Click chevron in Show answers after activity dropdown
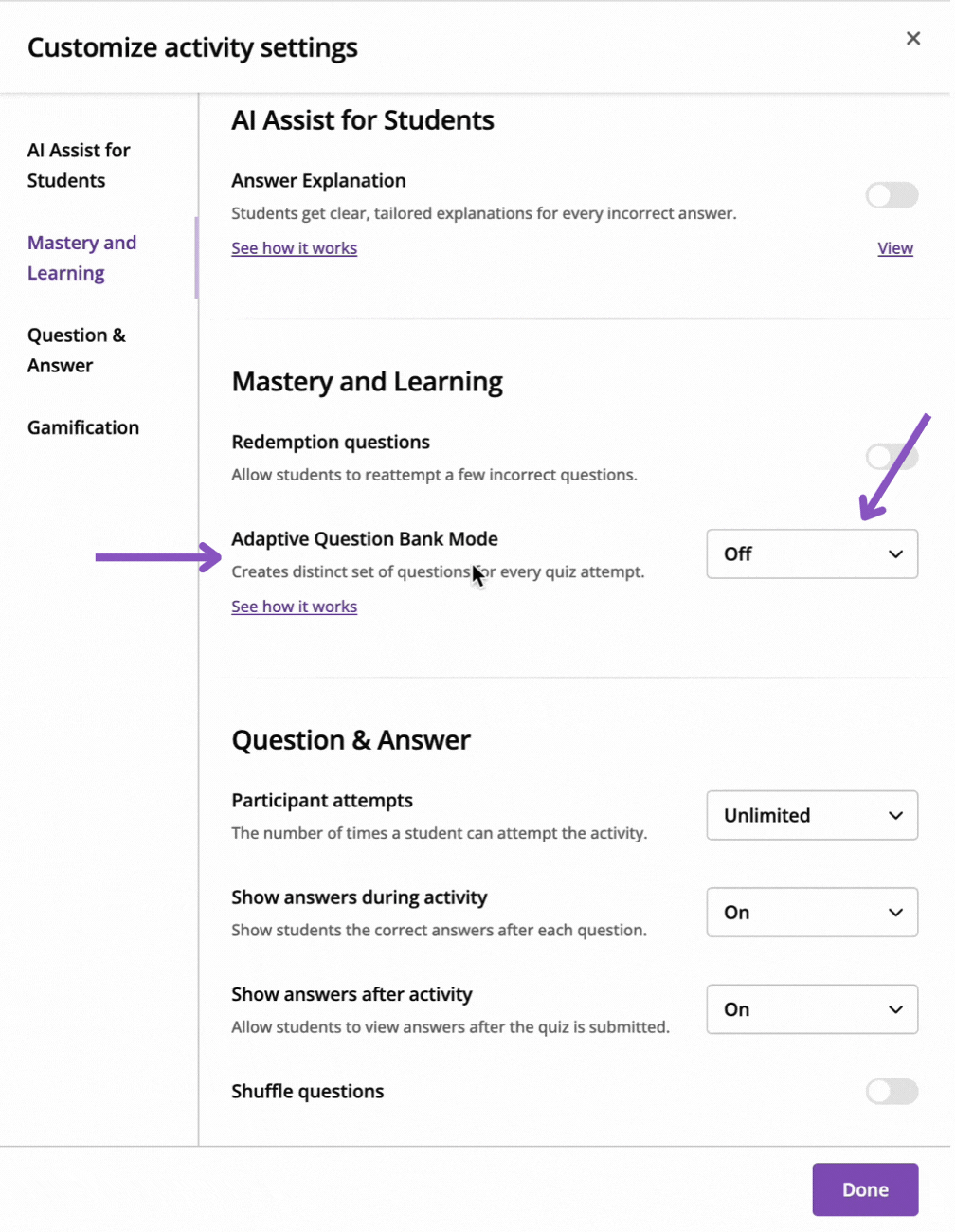Viewport: 955px width, 1232px height. [895, 1009]
